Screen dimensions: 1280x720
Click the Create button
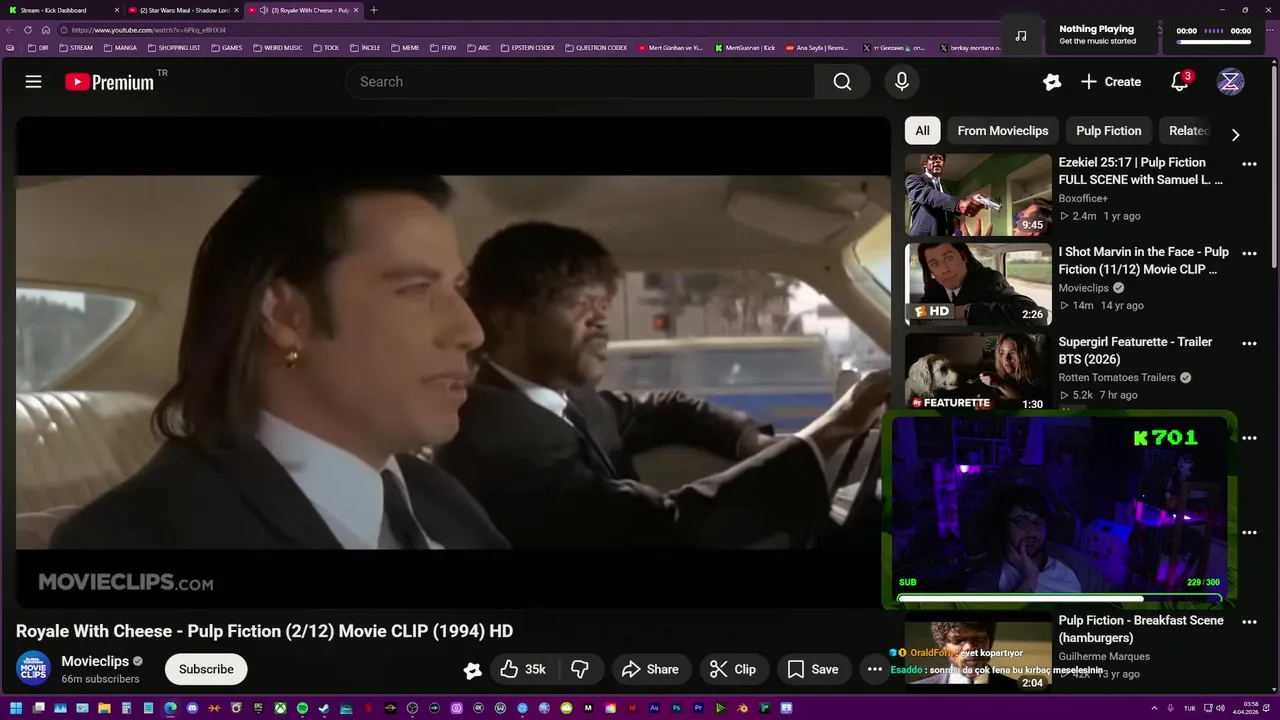[x=1111, y=82]
